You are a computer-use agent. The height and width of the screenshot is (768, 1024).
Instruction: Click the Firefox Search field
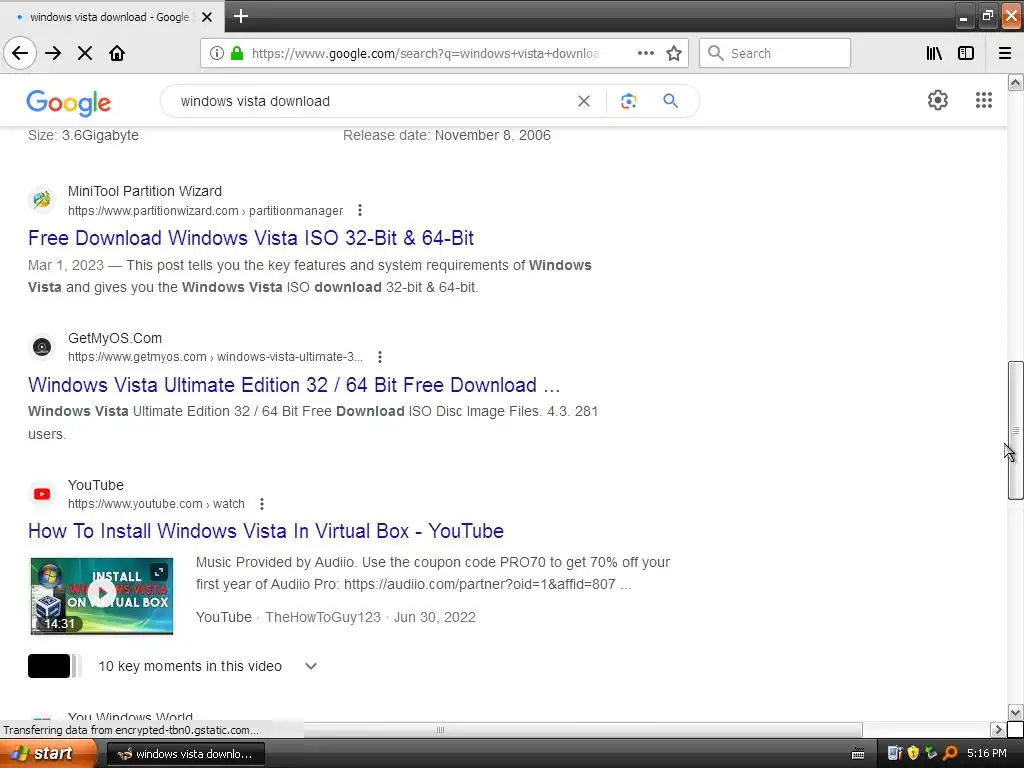(x=775, y=54)
